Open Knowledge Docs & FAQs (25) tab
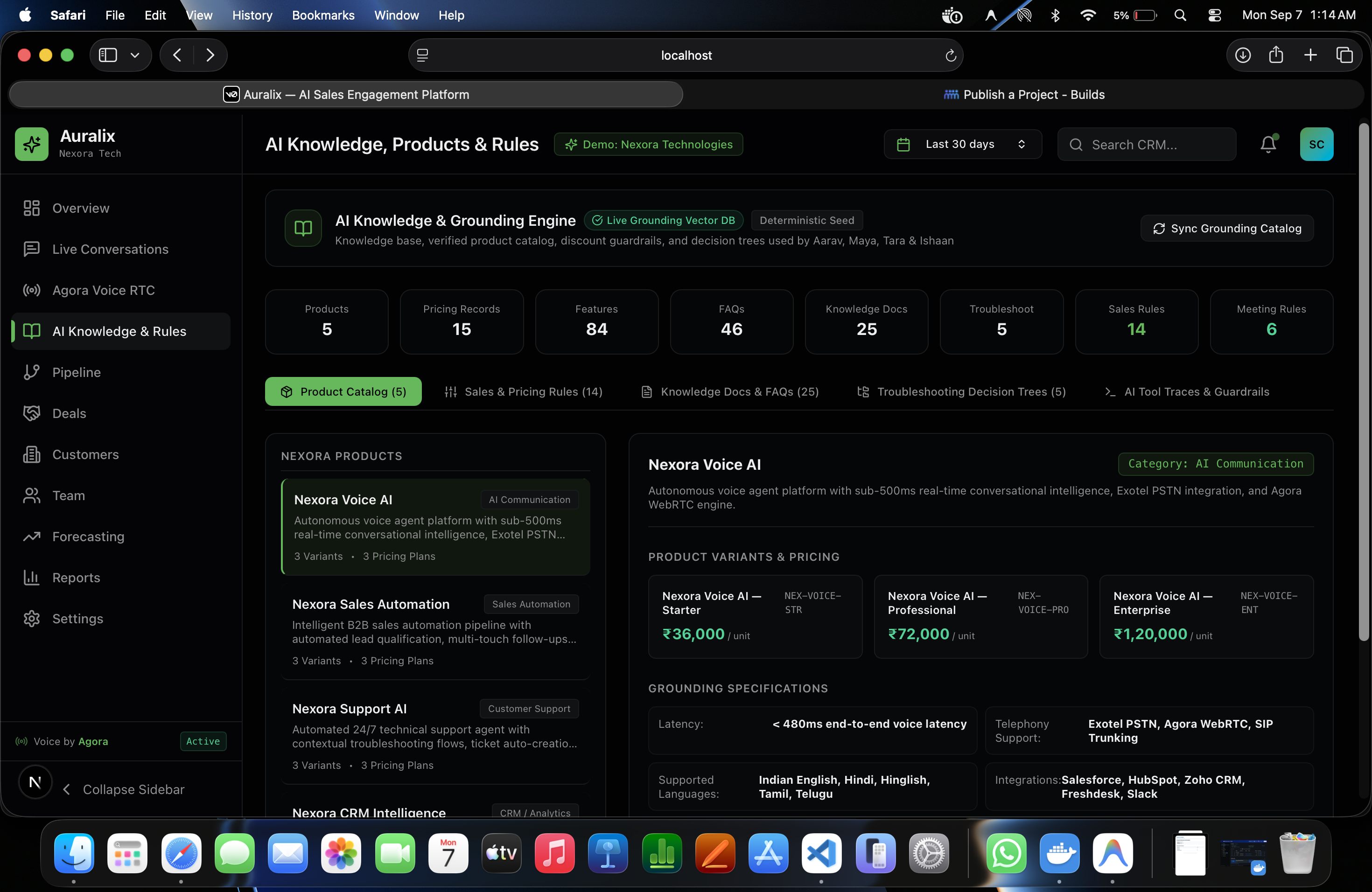The height and width of the screenshot is (892, 1372). [730, 391]
